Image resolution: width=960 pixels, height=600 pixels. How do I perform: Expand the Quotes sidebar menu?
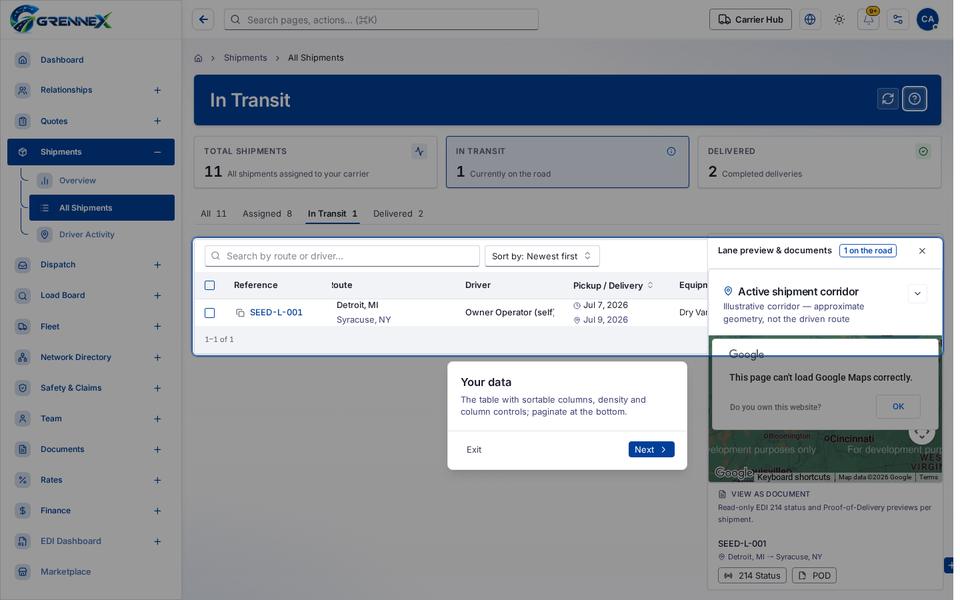[x=157, y=121]
